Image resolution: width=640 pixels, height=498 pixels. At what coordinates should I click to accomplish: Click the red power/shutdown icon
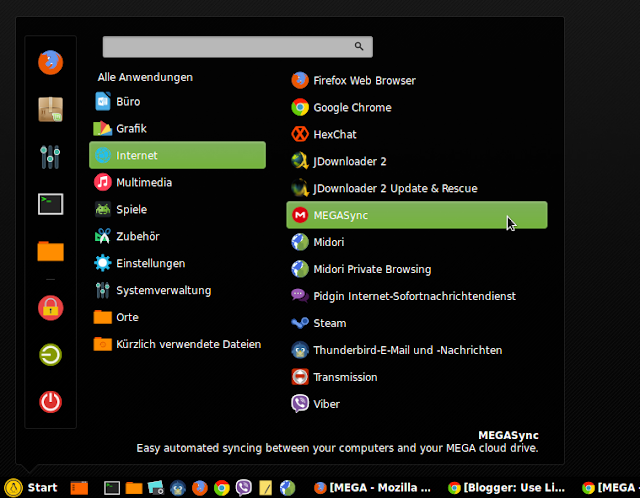(x=50, y=402)
